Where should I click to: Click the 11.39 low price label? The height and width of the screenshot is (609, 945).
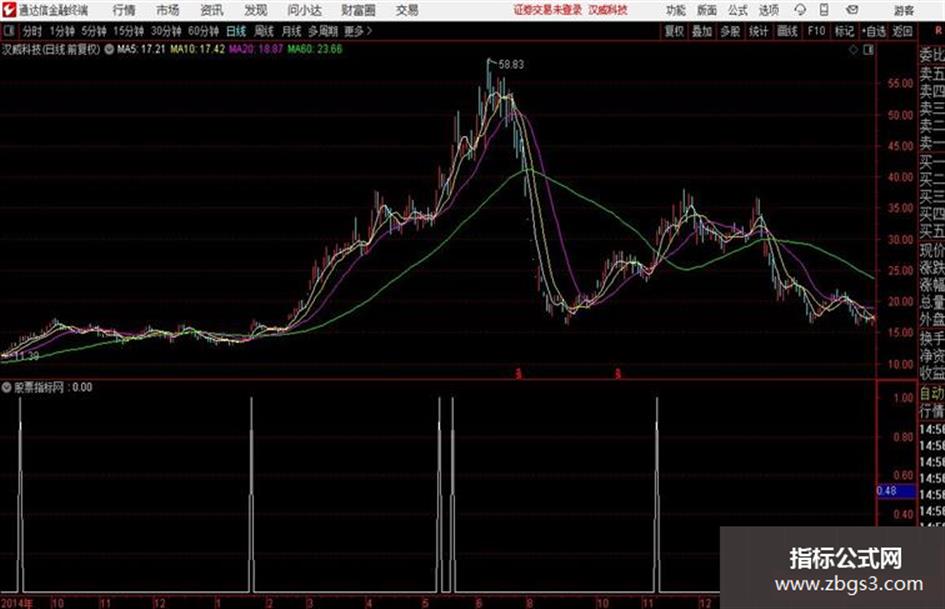point(27,356)
